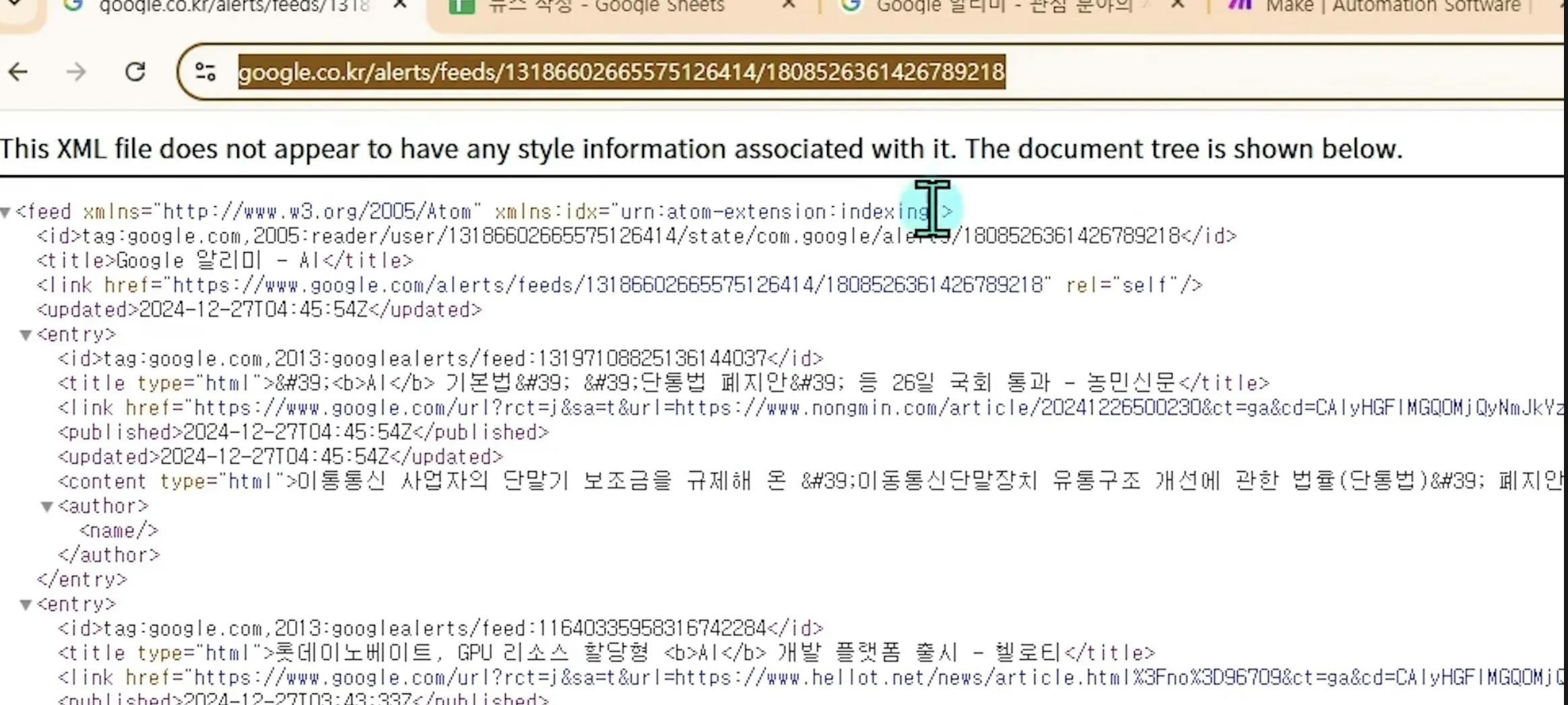This screenshot has height=705, width=1568.
Task: Go back to the previous page
Action: pyautogui.click(x=19, y=71)
